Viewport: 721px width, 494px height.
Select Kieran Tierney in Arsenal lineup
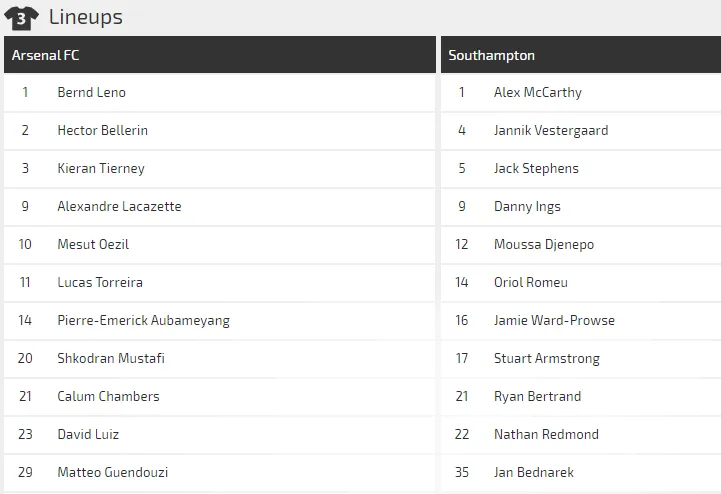(101, 168)
